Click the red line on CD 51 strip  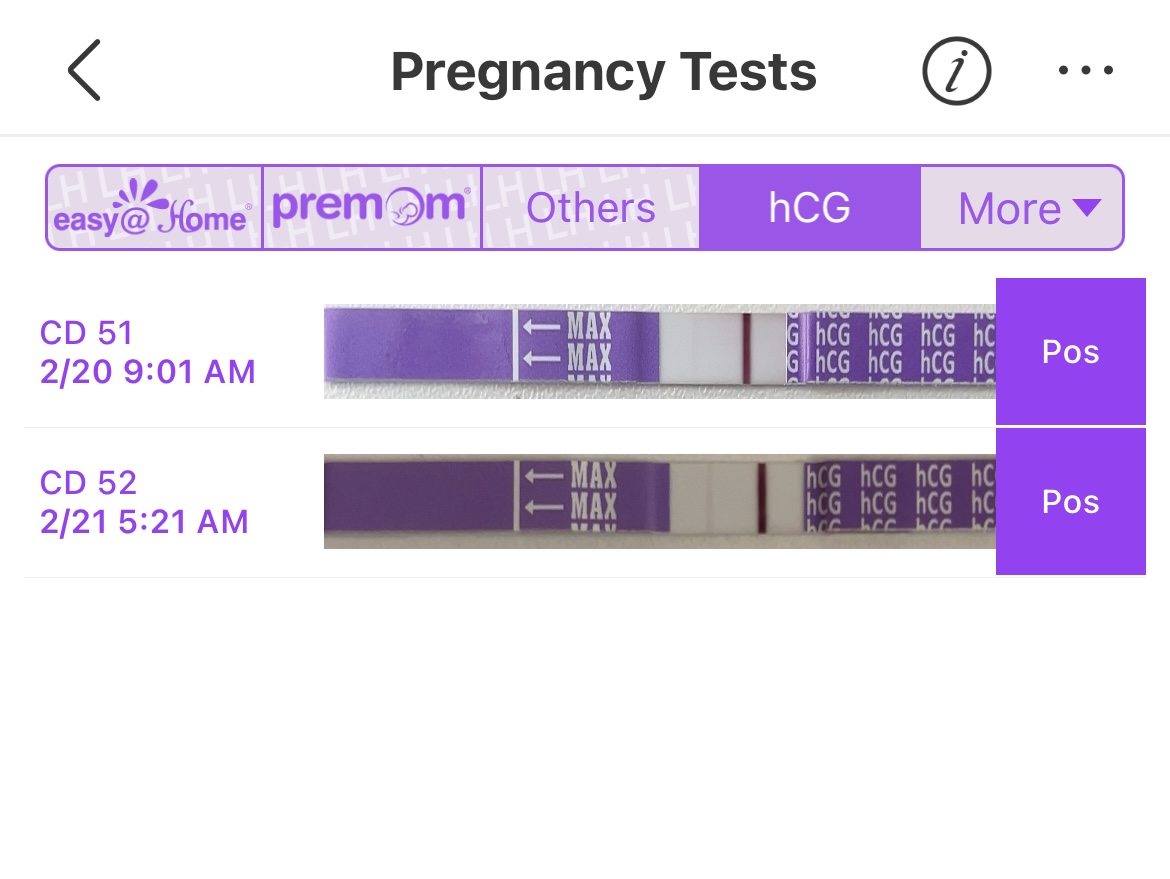coord(746,349)
